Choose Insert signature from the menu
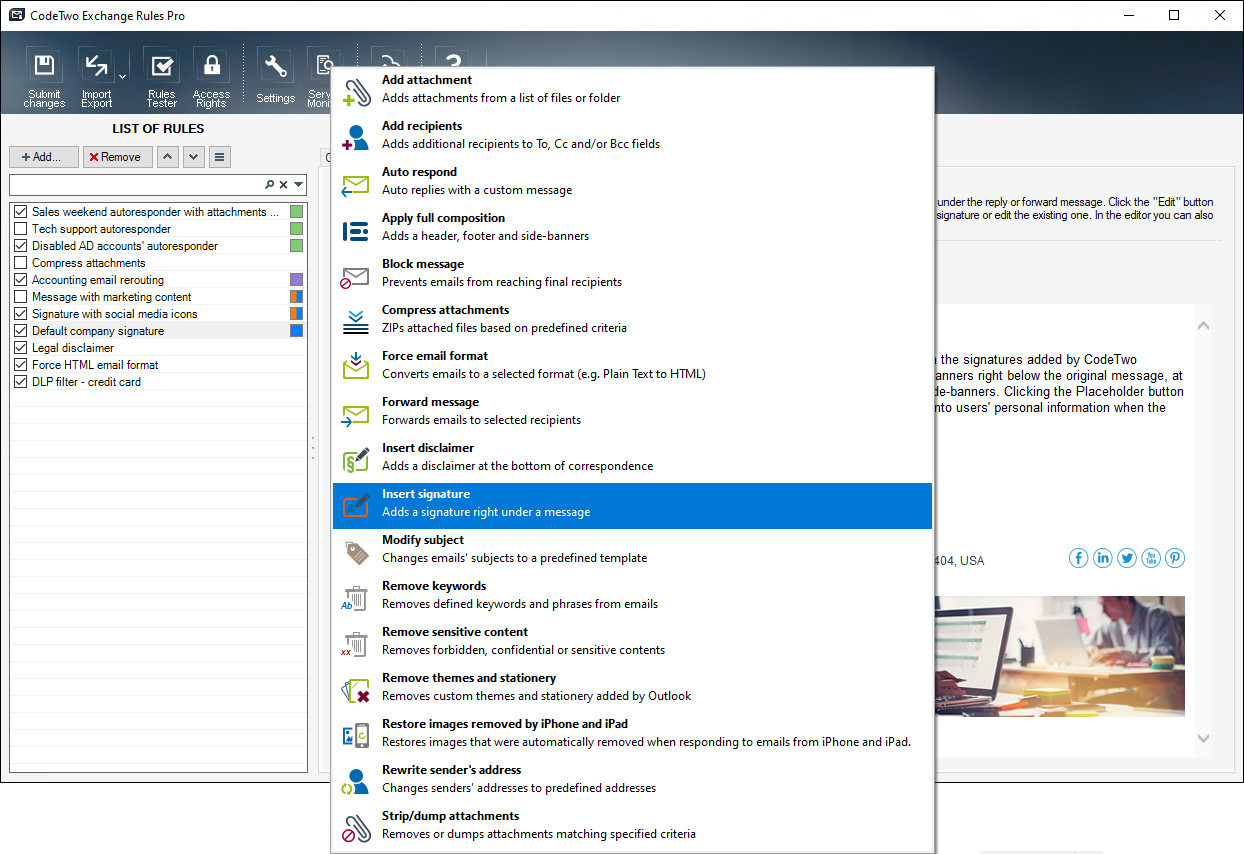 pos(632,506)
